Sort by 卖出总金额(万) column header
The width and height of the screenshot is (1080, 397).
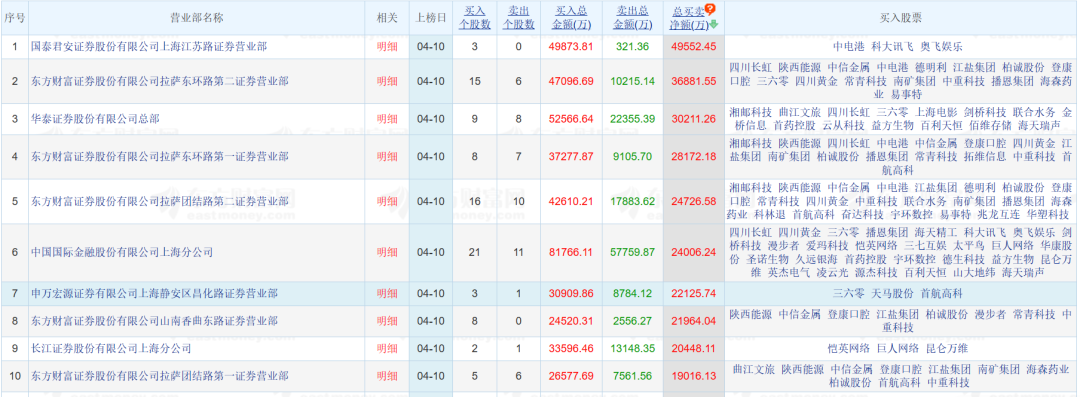click(x=632, y=17)
